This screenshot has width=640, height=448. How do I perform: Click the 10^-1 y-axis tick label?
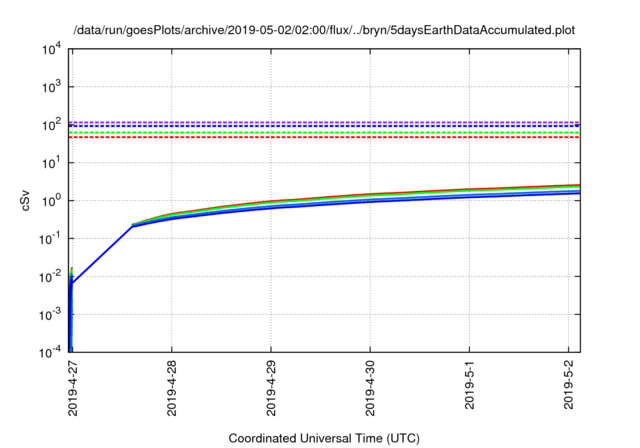(x=51, y=239)
